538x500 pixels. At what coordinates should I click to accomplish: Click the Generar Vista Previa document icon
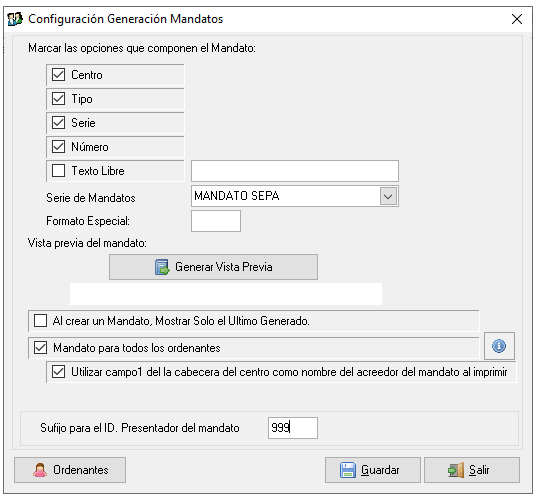point(162,267)
